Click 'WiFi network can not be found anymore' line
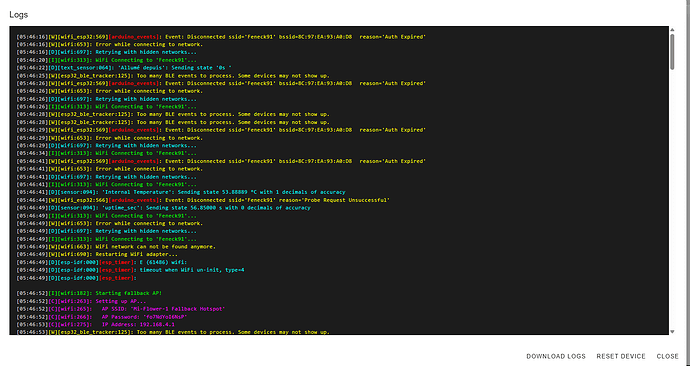This screenshot has height=366, width=690. [x=116, y=247]
